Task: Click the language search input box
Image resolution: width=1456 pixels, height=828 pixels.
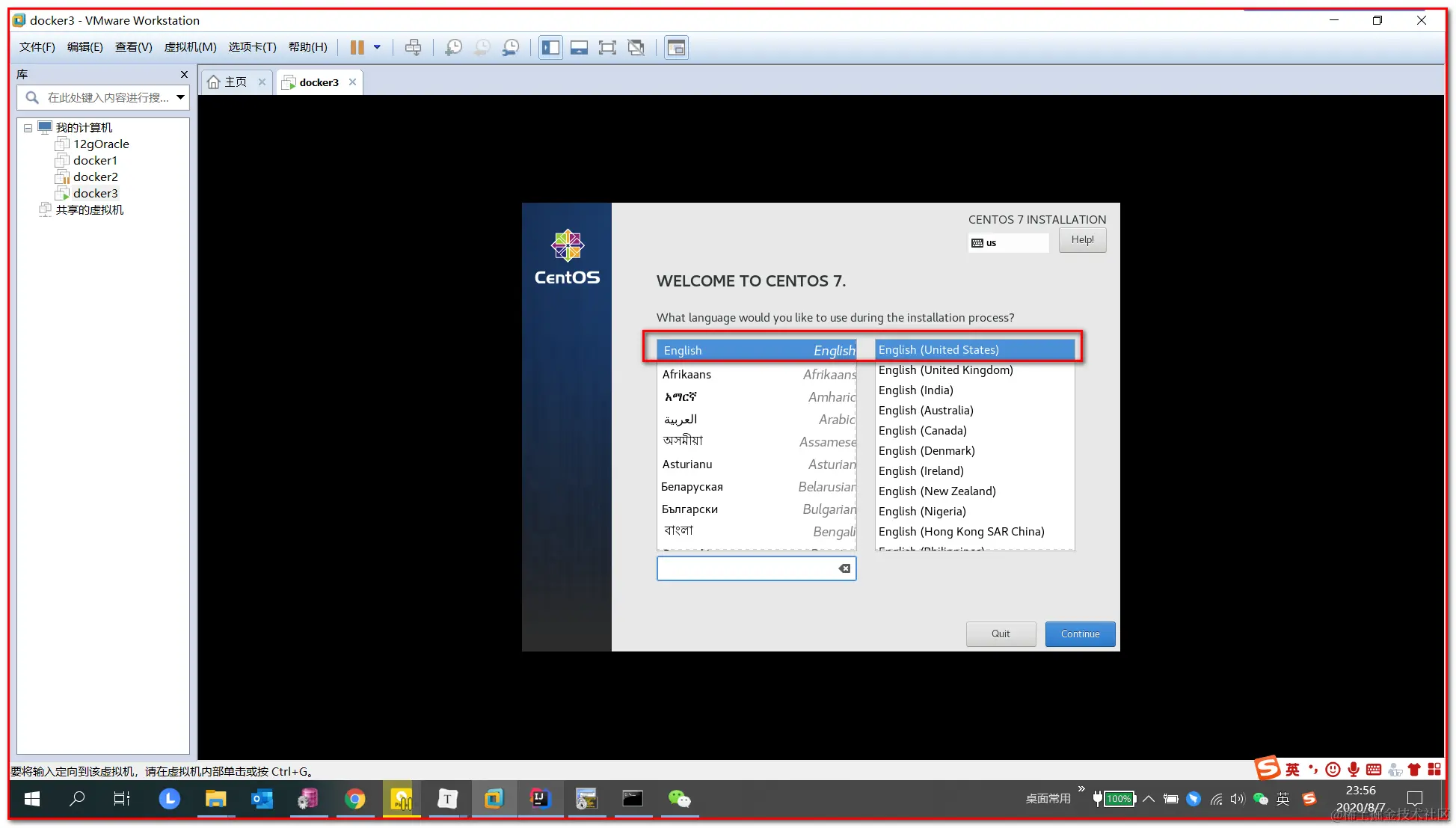Action: [x=746, y=568]
